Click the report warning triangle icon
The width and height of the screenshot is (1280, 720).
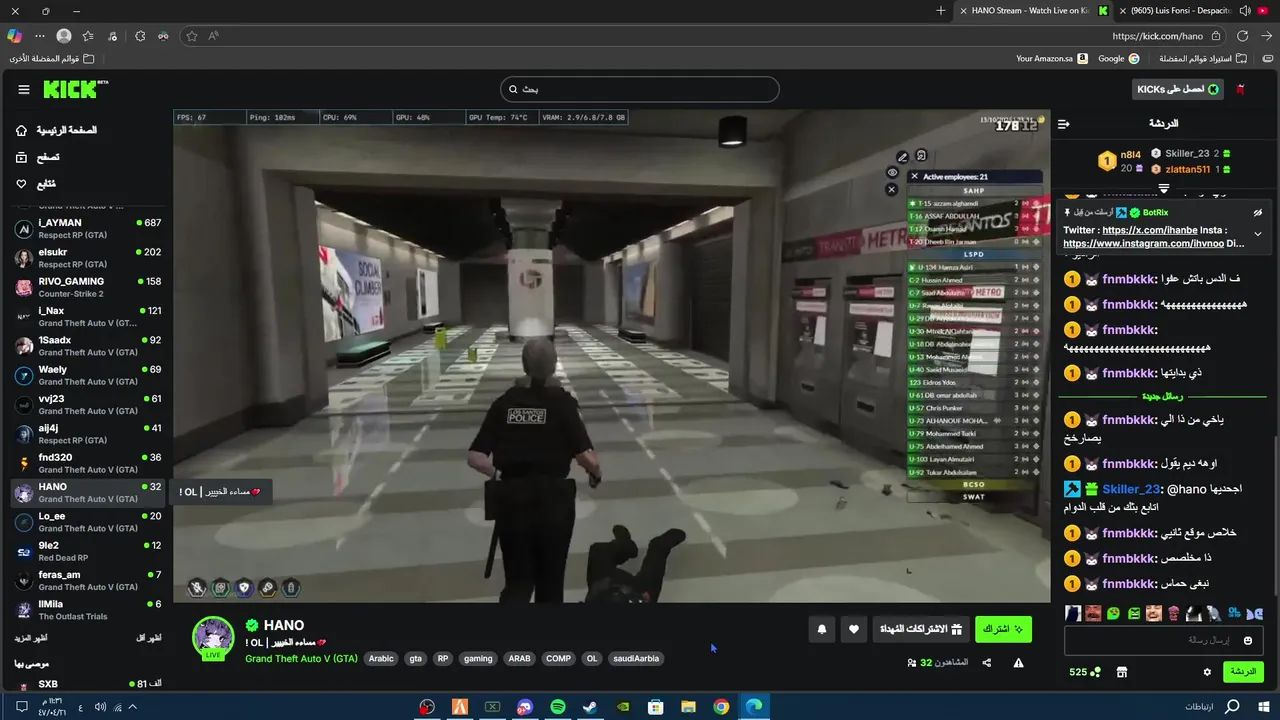1018,662
